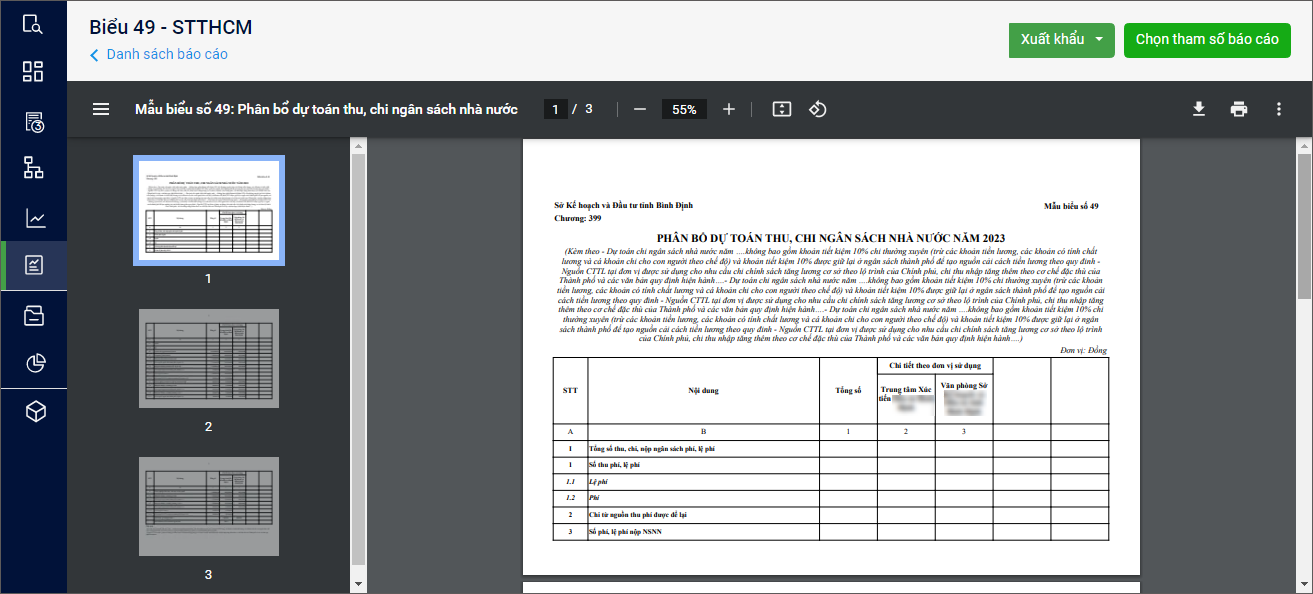The image size is (1313, 594).
Task: Open the dashboard grid icon in sidebar
Action: click(x=33, y=71)
